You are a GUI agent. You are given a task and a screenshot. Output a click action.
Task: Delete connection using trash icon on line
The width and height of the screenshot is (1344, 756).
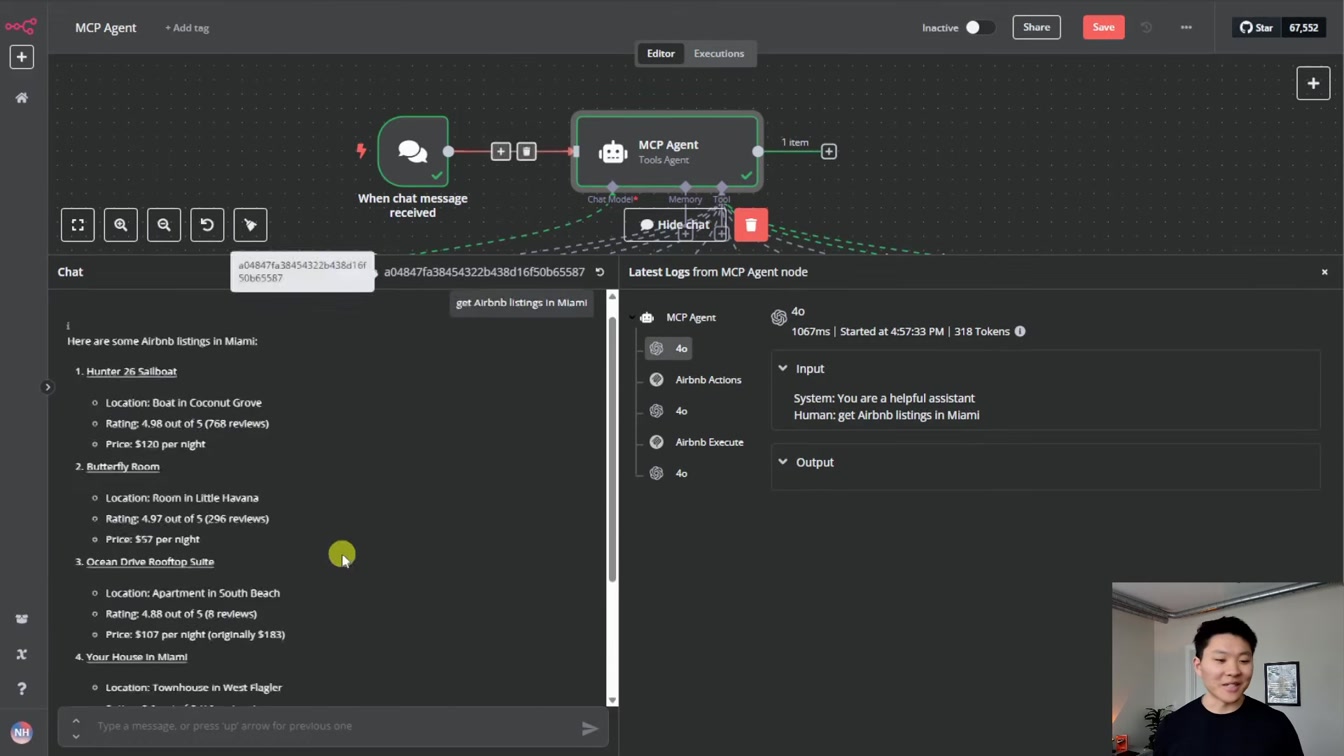526,151
